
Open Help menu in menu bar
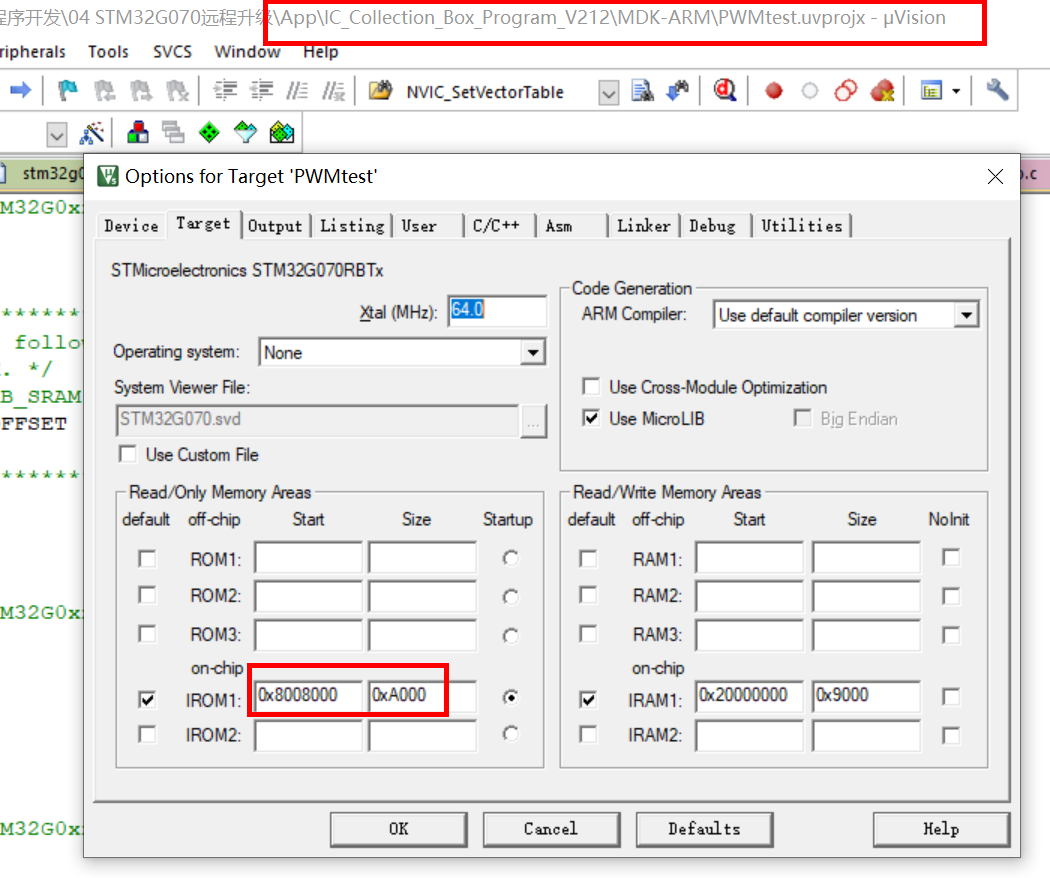(x=321, y=52)
